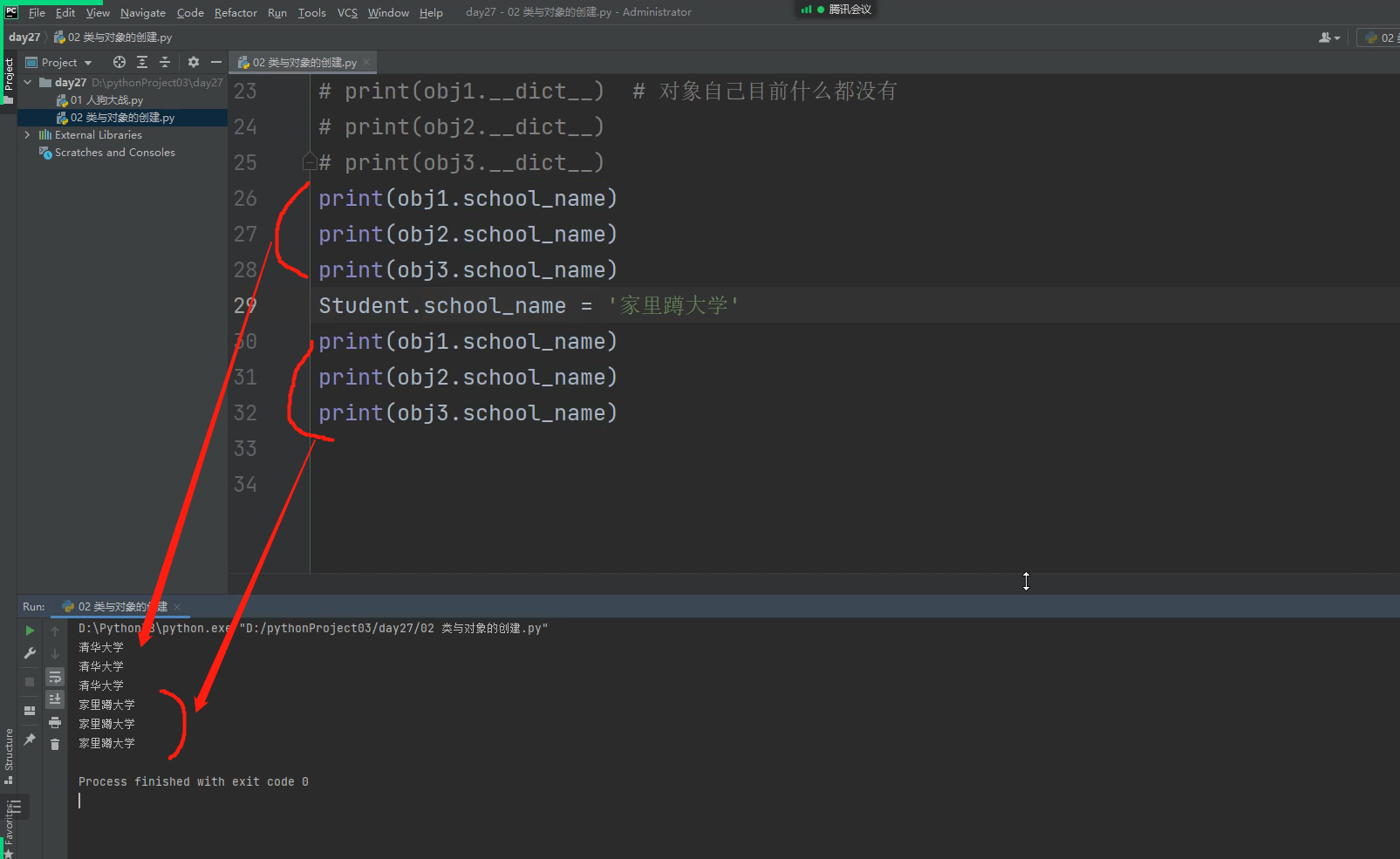Screen dimensions: 1400x859
Task: Toggle scroll to end in console
Action: tap(55, 699)
